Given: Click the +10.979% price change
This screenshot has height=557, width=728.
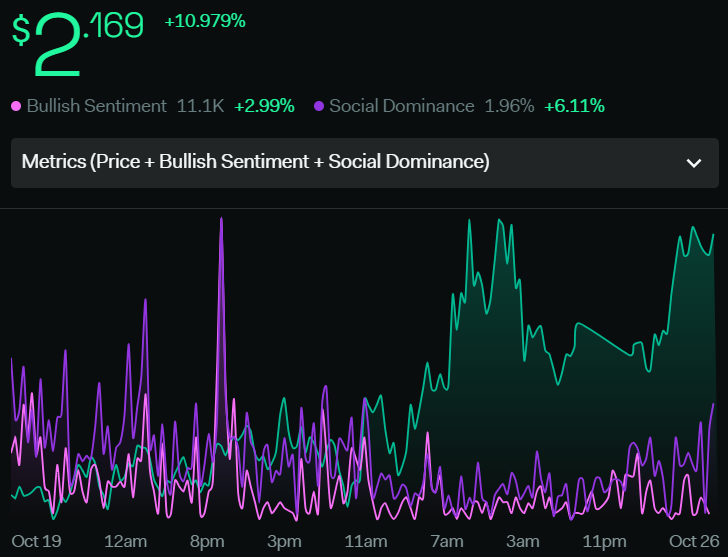Looking at the screenshot, I should [205, 21].
